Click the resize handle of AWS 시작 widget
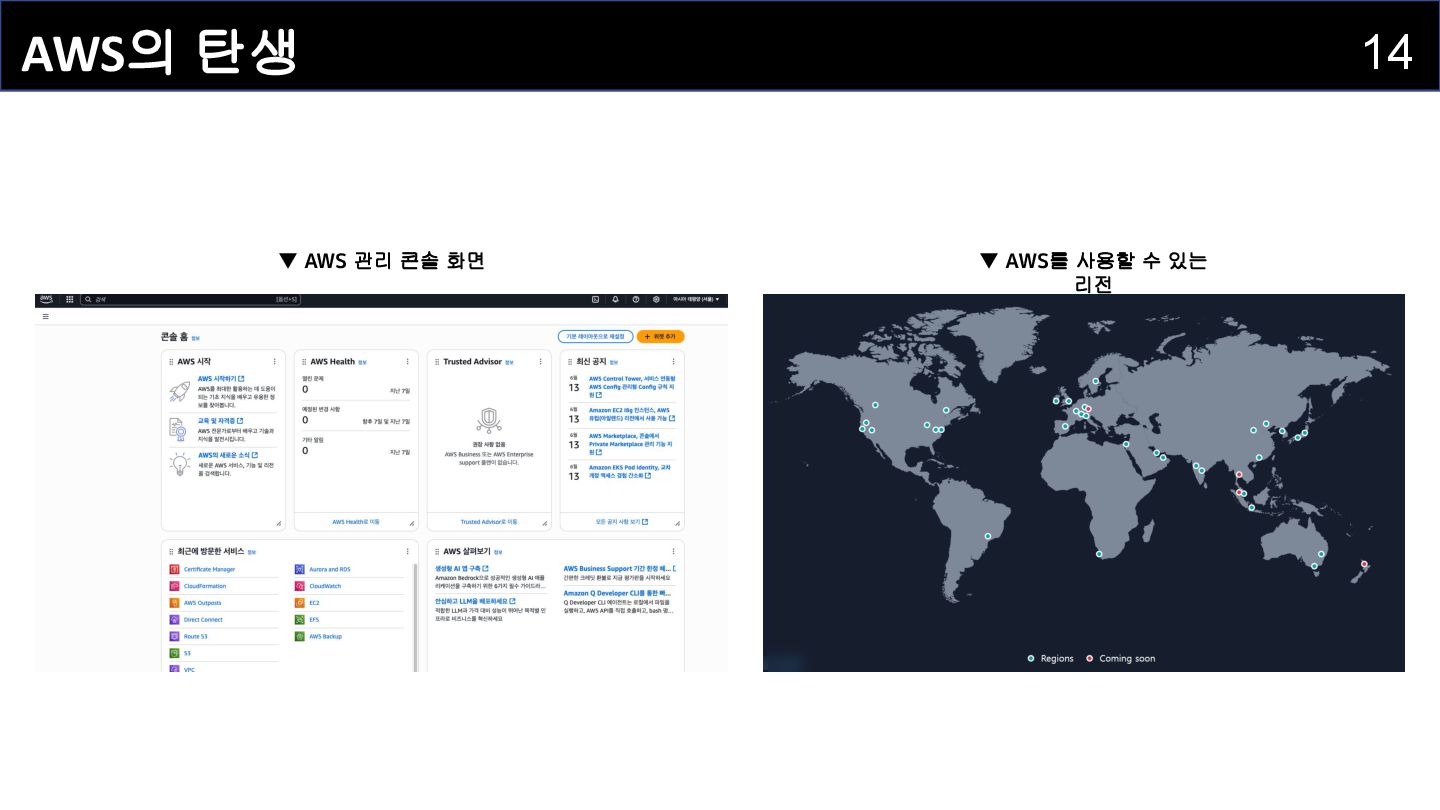This screenshot has height=810, width=1440. click(279, 524)
